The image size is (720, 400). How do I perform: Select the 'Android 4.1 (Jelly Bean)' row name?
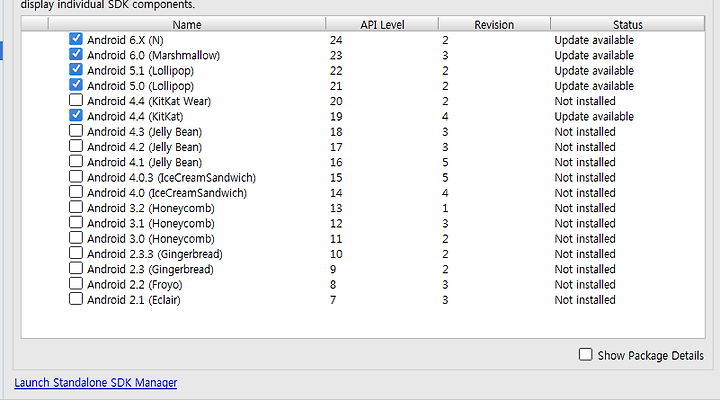tap(145, 162)
